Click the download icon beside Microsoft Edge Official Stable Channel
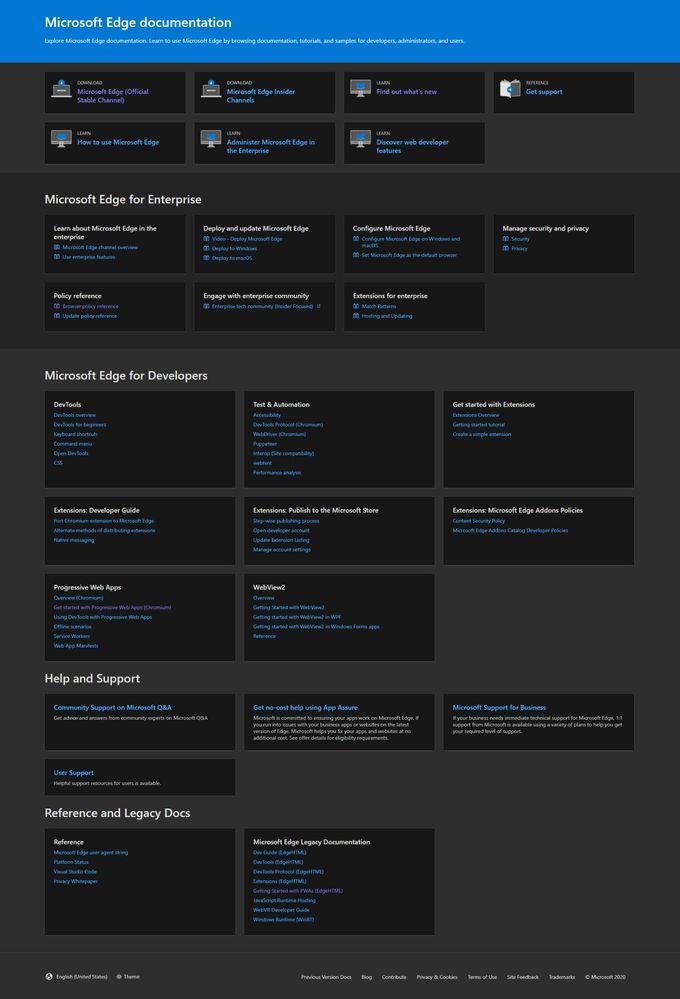The width and height of the screenshot is (680, 999). (61, 89)
